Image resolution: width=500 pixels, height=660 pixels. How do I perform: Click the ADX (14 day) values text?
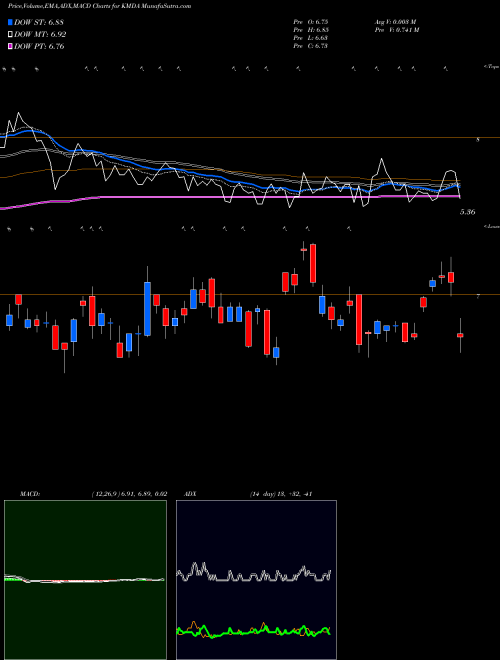point(281,494)
